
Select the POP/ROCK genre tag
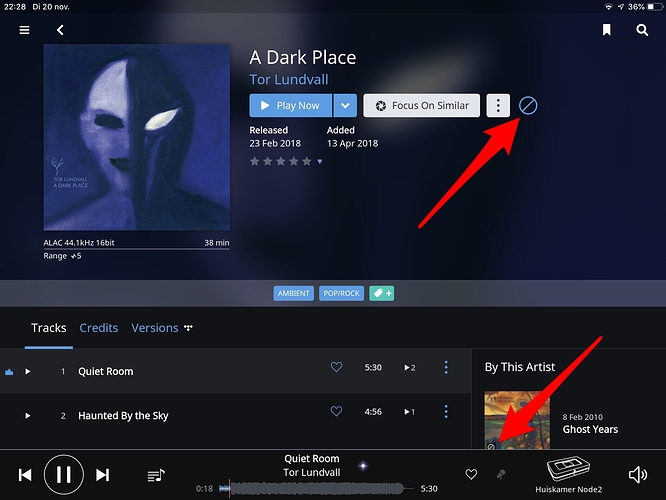pyautogui.click(x=341, y=293)
